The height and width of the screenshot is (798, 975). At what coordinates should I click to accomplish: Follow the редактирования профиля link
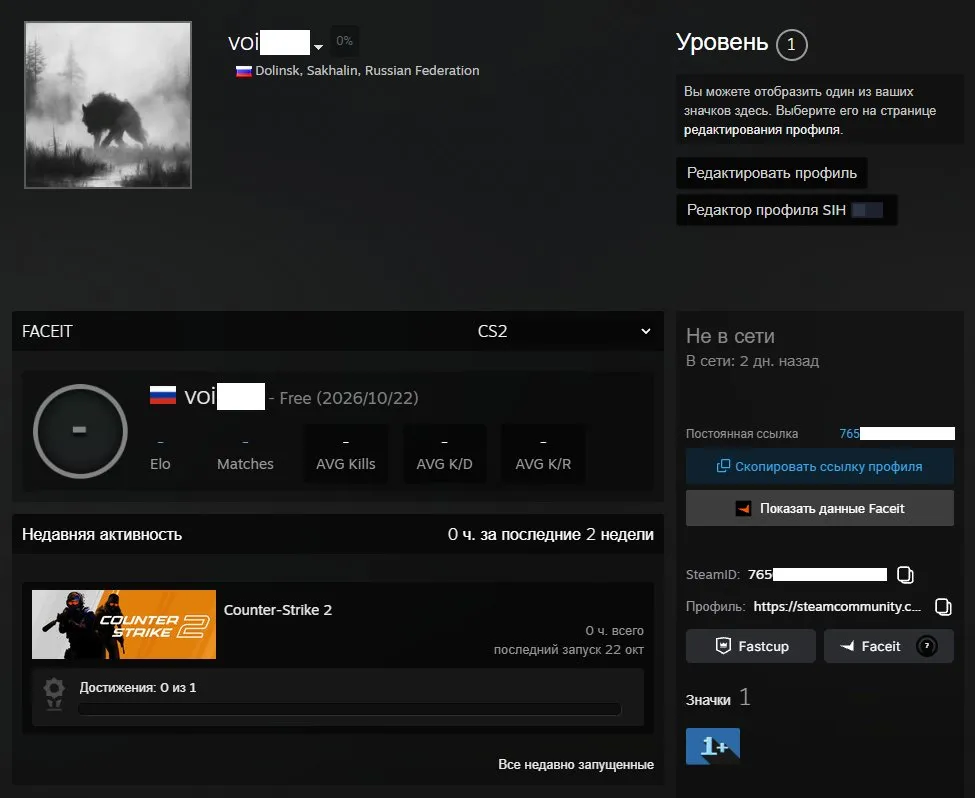click(x=762, y=130)
